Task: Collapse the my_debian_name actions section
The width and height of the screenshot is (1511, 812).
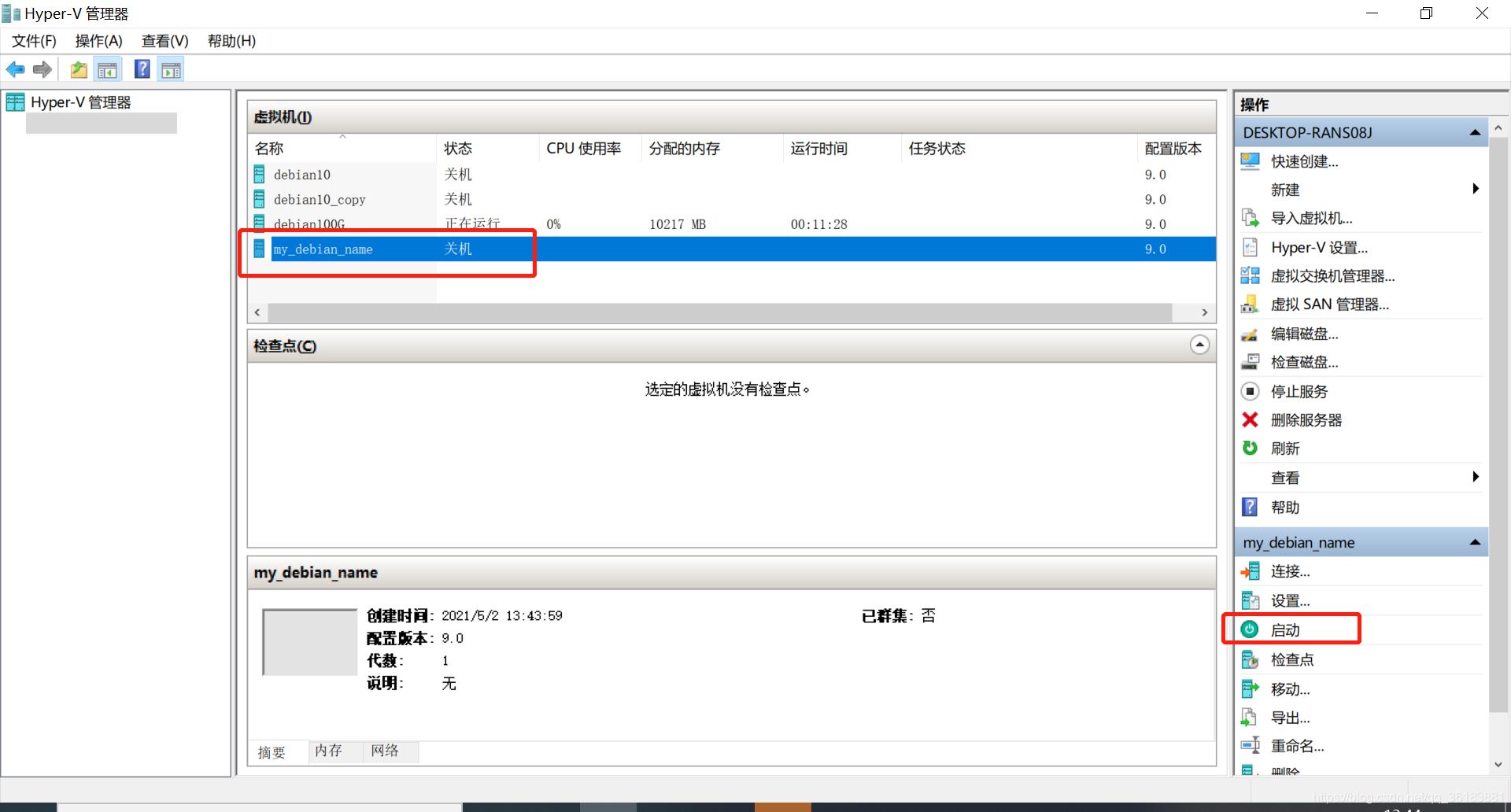Action: point(1475,542)
